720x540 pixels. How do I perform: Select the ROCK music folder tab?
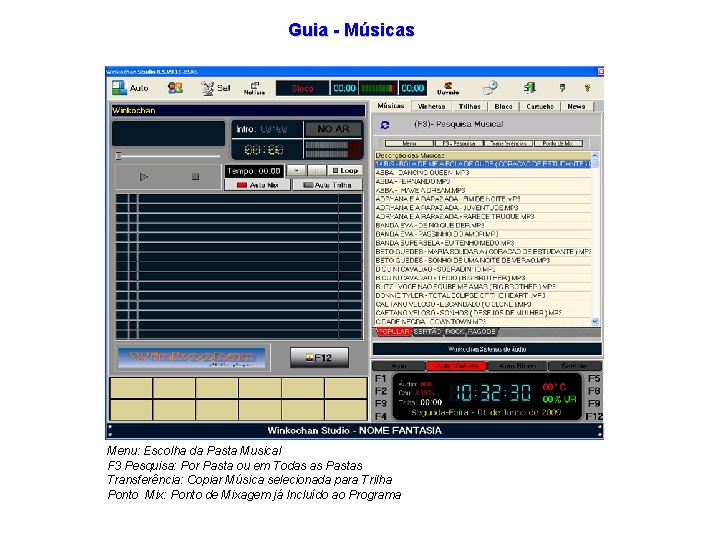click(x=455, y=332)
